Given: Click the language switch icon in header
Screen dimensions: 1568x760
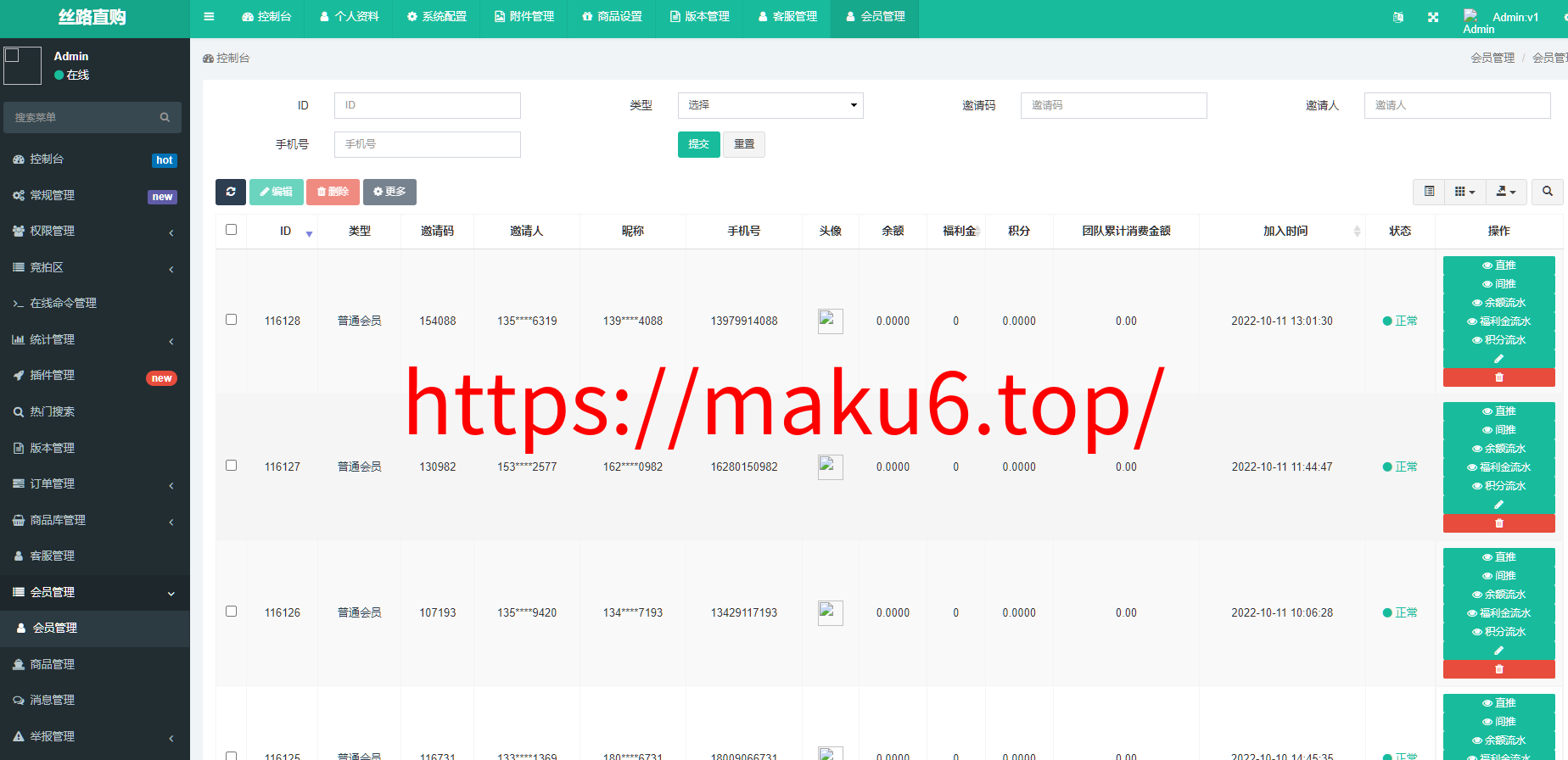Looking at the screenshot, I should 1398,17.
